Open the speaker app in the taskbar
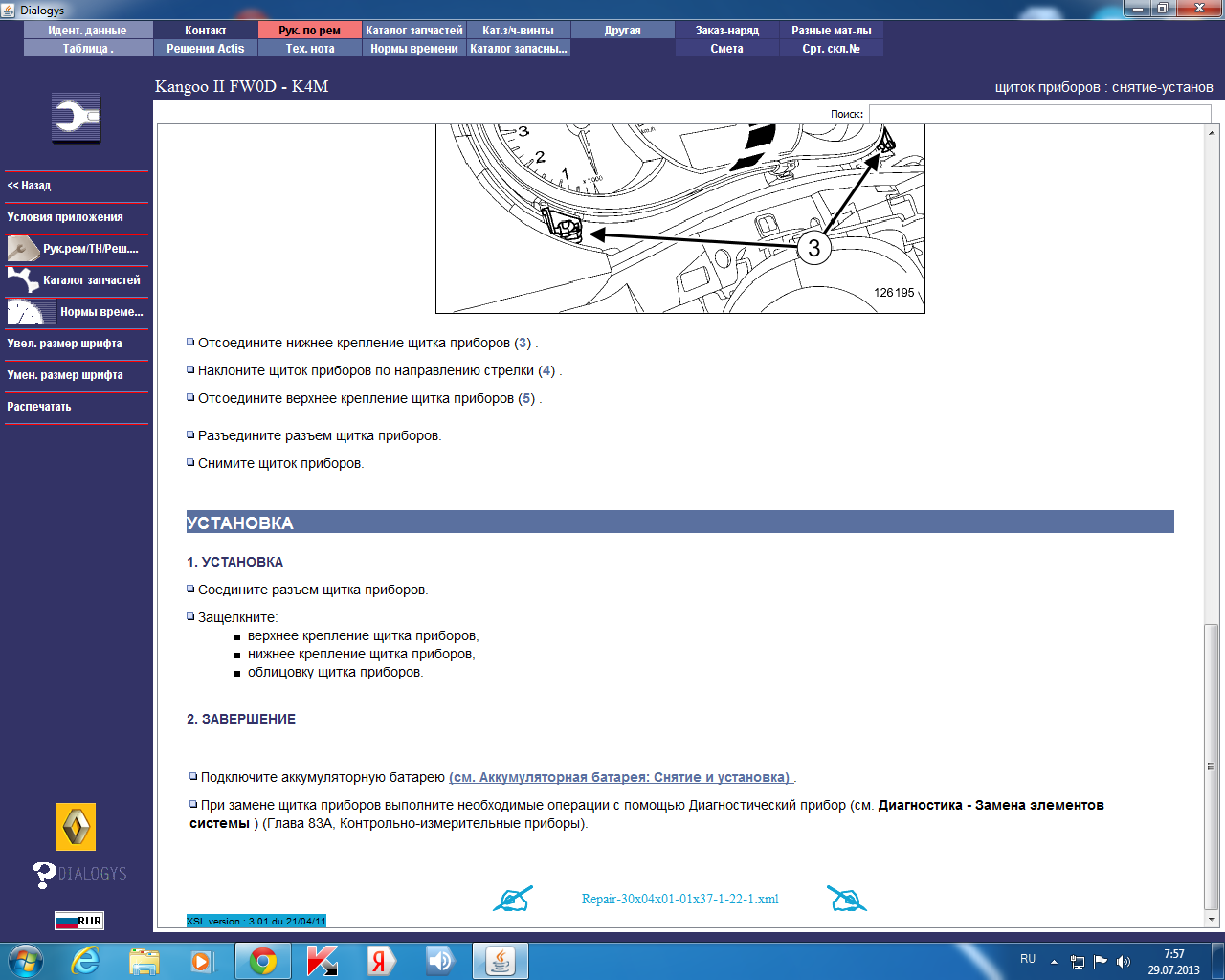 click(x=439, y=961)
